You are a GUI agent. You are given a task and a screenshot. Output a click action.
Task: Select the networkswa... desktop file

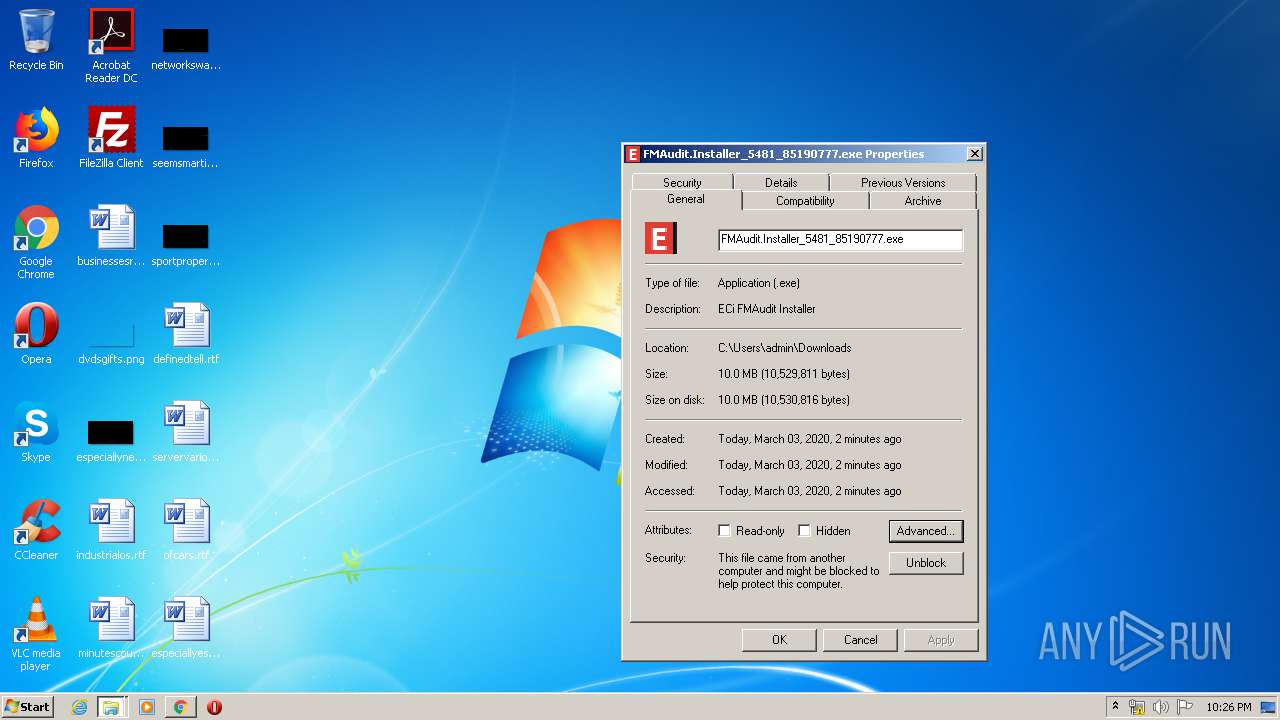pos(186,48)
